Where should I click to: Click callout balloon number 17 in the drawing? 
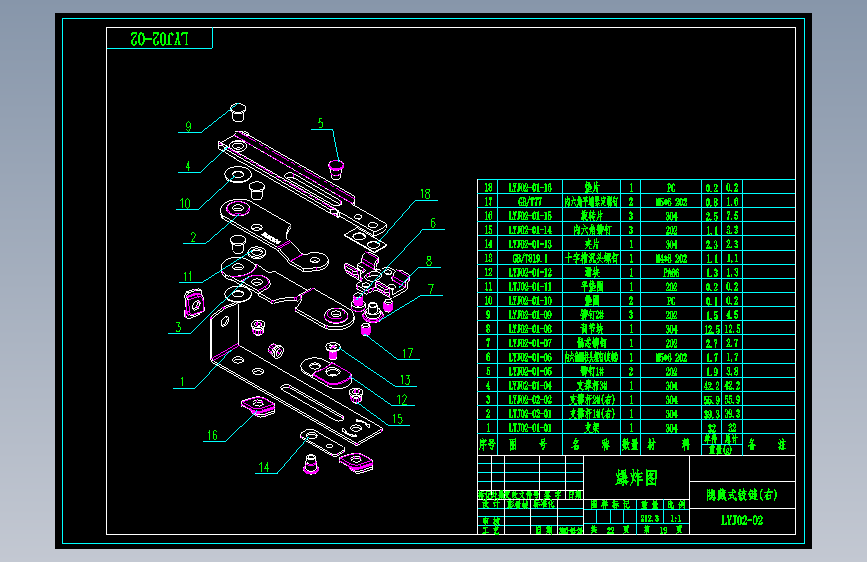[x=408, y=353]
